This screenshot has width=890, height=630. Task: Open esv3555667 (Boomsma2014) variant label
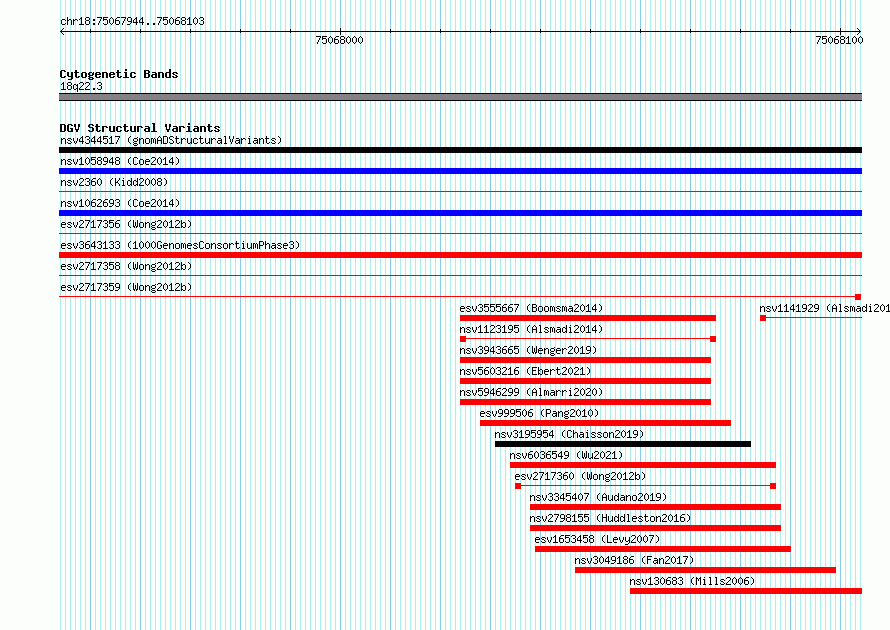pos(531,308)
